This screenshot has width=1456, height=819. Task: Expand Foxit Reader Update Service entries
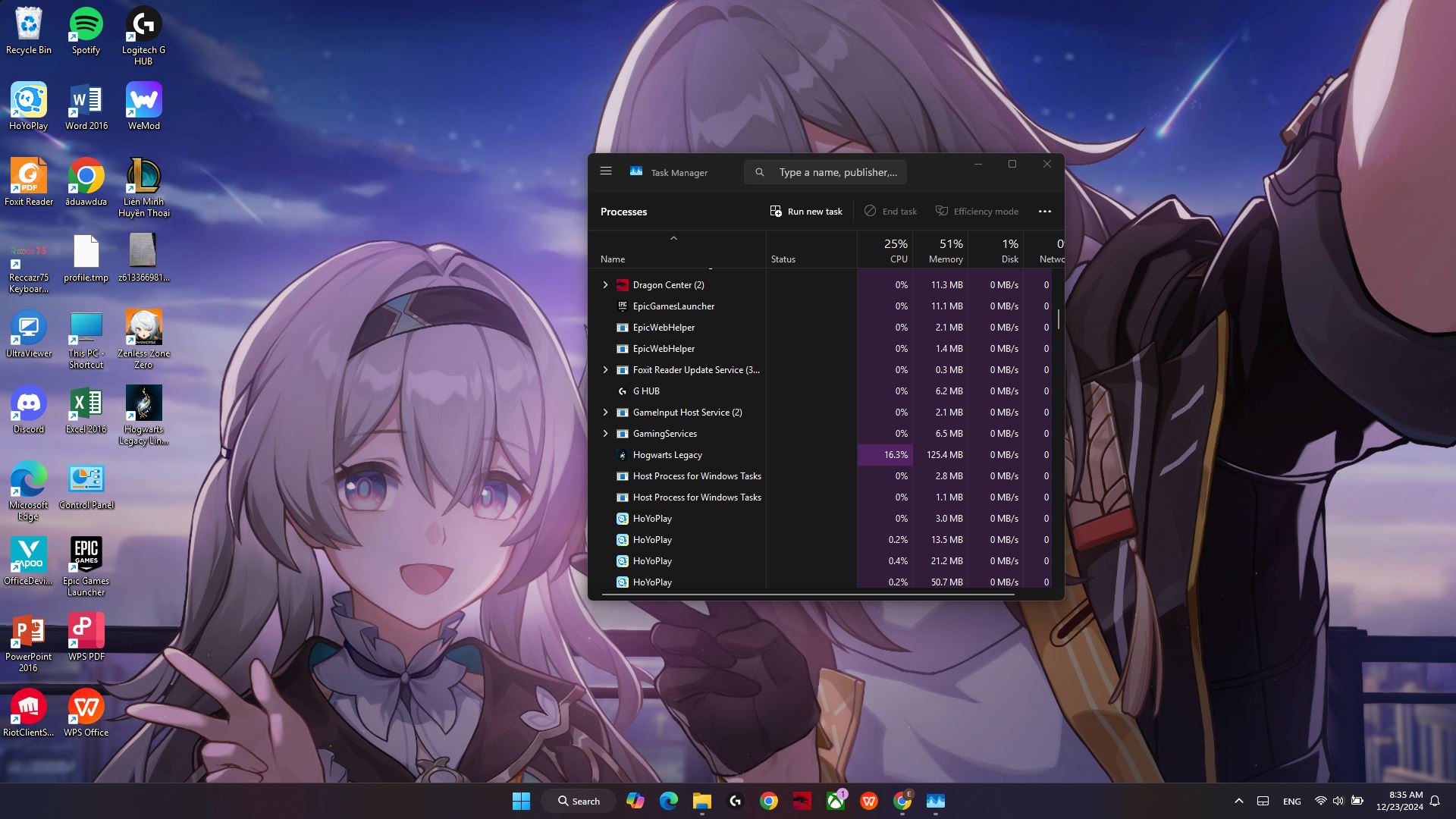click(x=605, y=369)
